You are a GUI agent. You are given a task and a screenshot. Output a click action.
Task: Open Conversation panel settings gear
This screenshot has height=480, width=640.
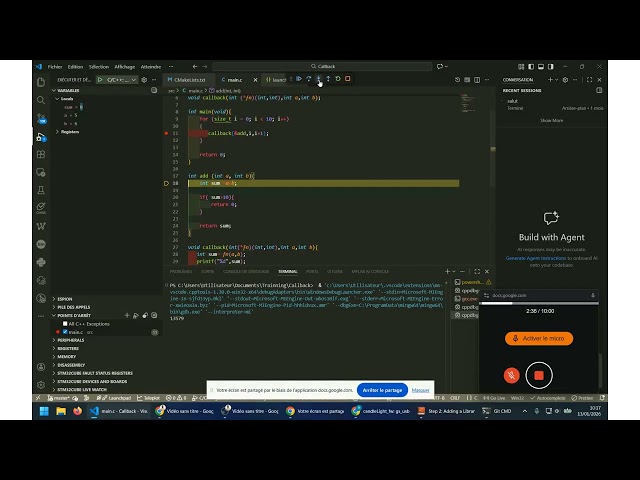[x=565, y=80]
